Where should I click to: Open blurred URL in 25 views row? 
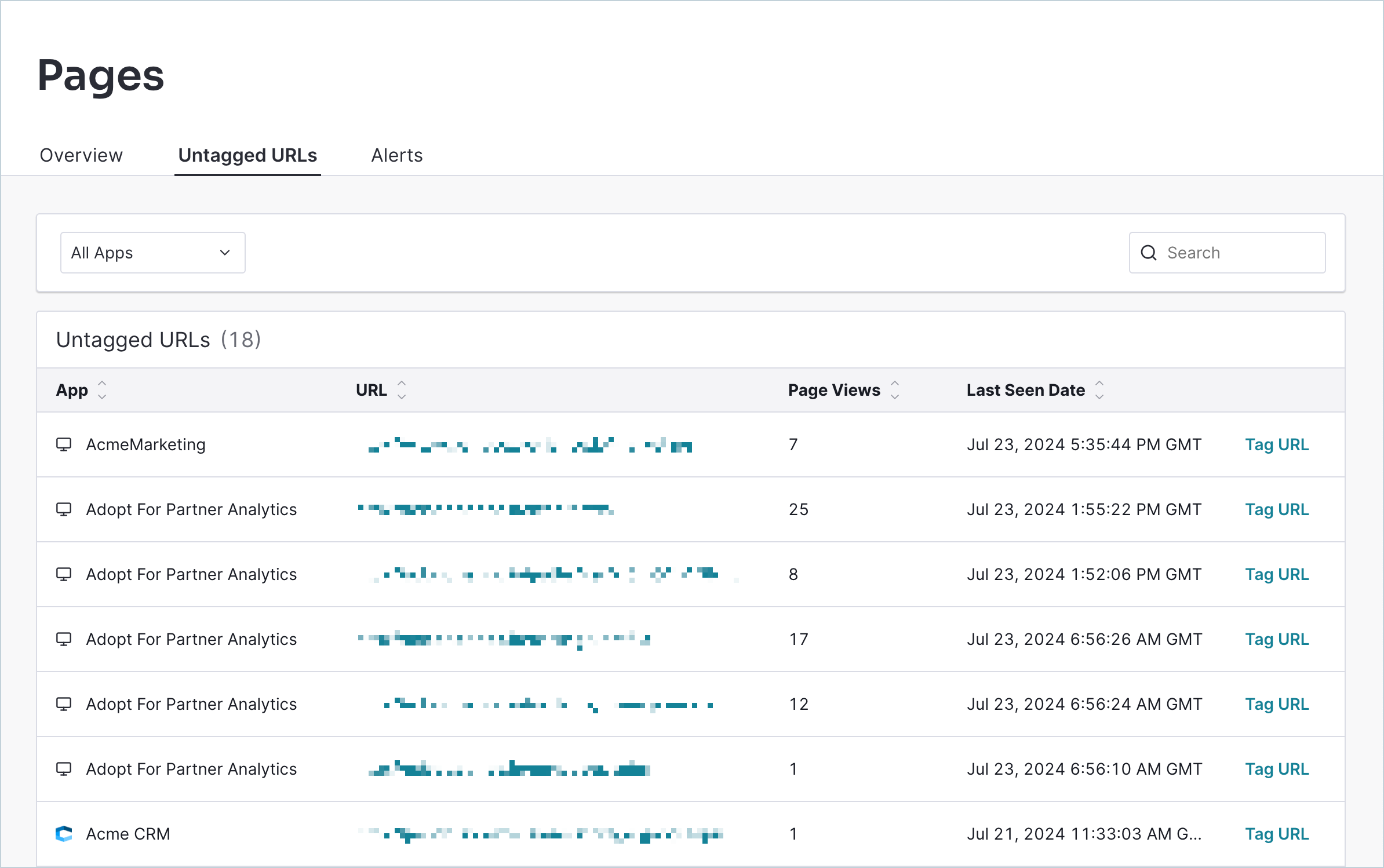486,509
